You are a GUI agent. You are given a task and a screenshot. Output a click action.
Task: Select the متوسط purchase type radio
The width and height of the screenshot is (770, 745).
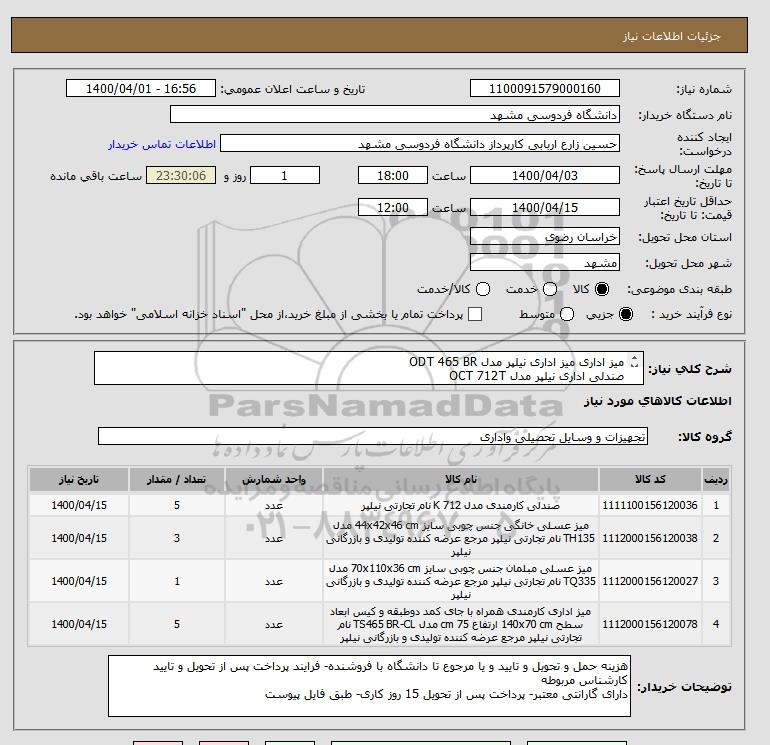(x=567, y=314)
